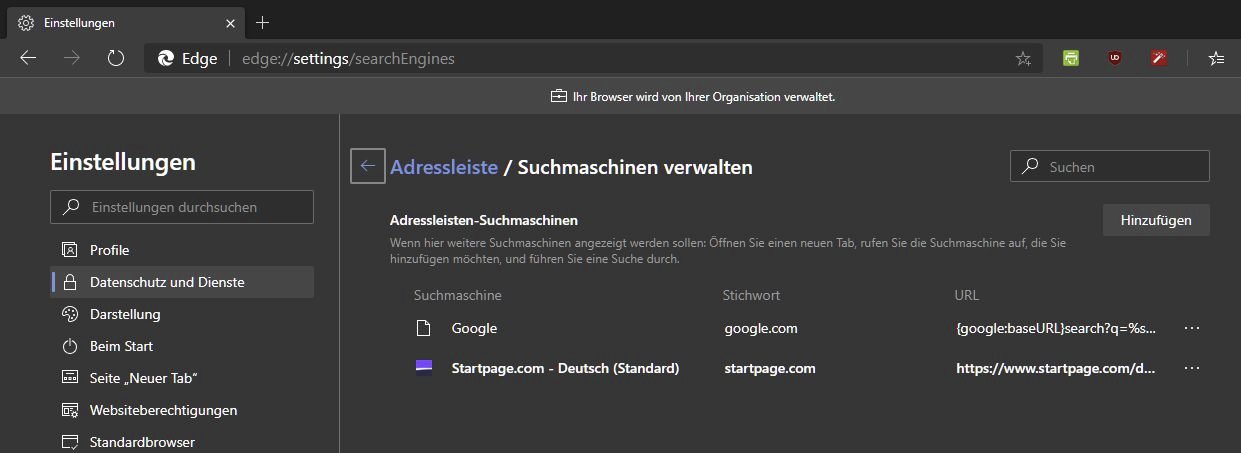The width and height of the screenshot is (1241, 453).
Task: Click the forward navigation arrow
Action: pos(72,59)
